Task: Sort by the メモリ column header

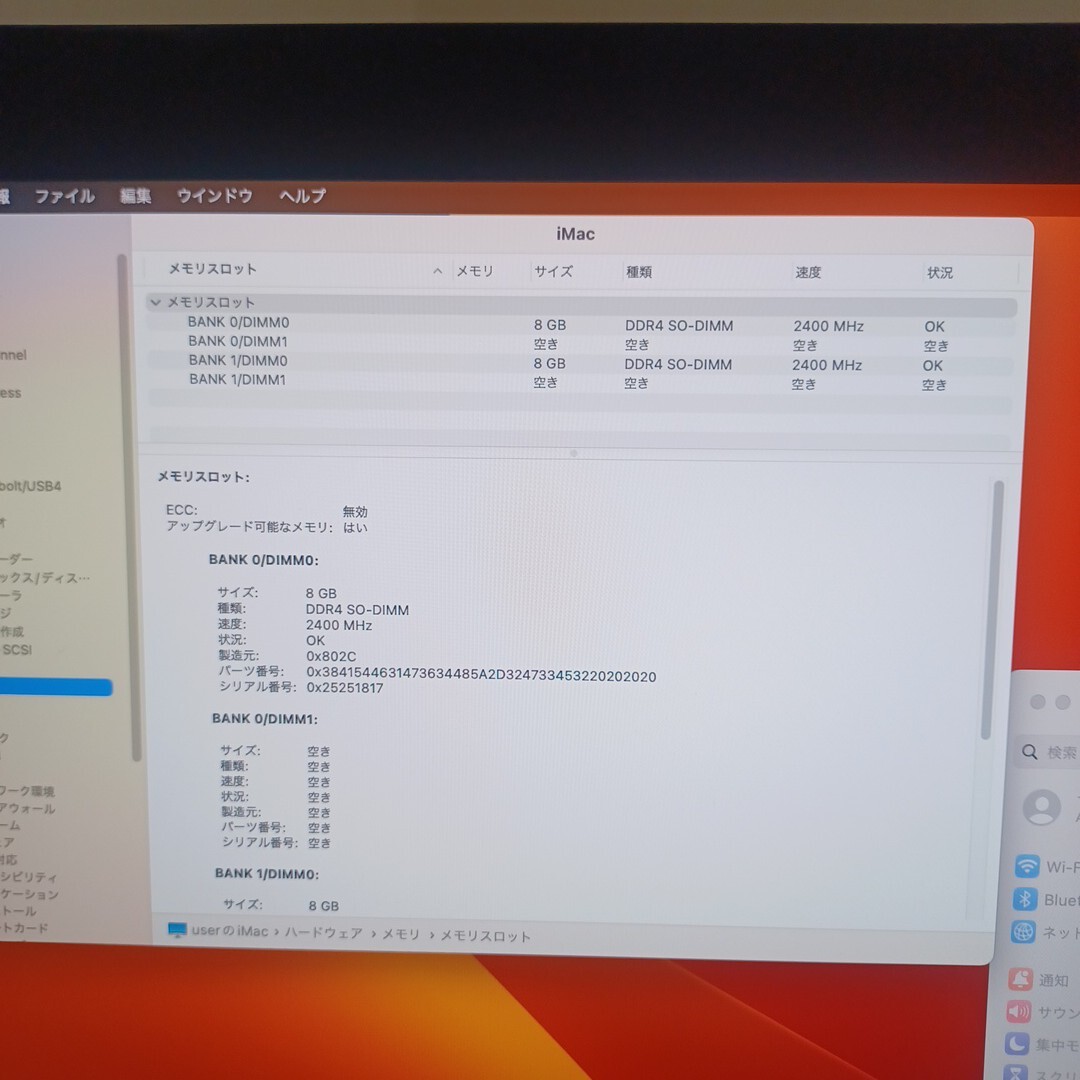Action: click(x=475, y=271)
